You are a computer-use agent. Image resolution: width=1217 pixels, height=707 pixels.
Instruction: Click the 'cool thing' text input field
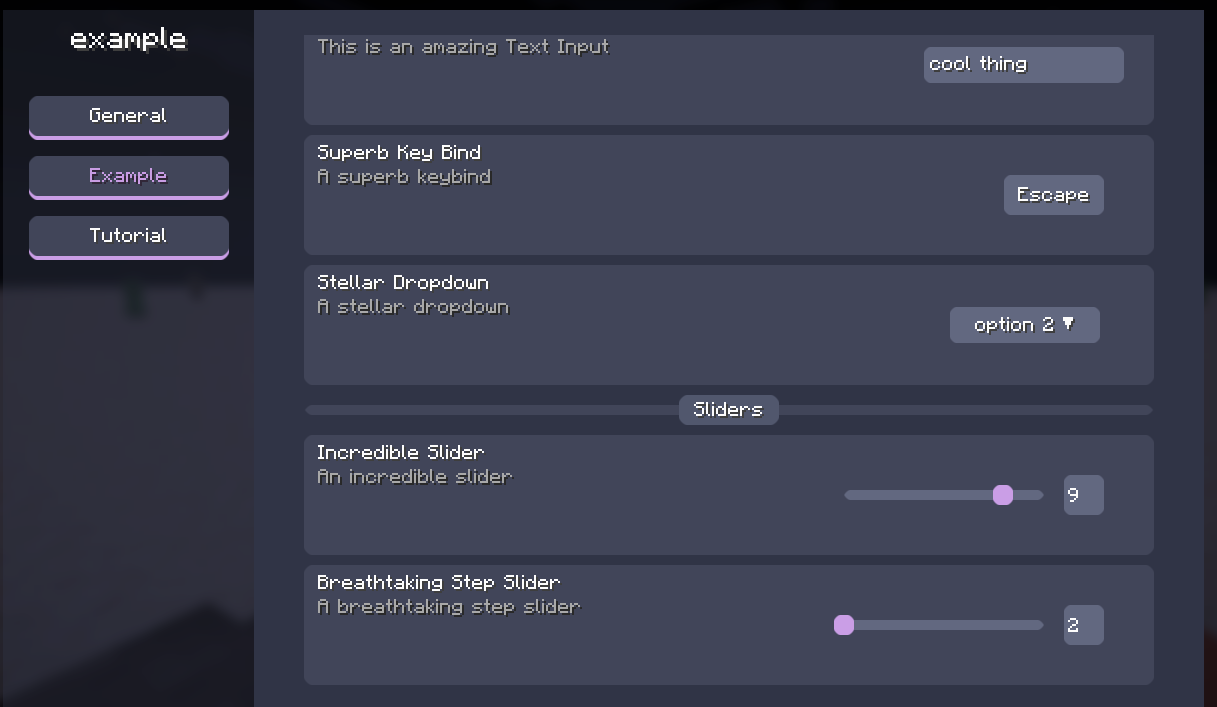[1023, 65]
